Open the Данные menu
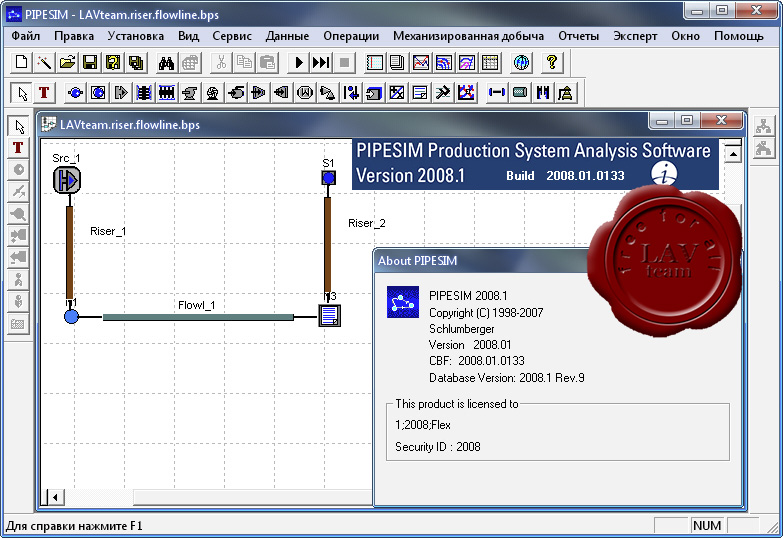 click(x=287, y=36)
